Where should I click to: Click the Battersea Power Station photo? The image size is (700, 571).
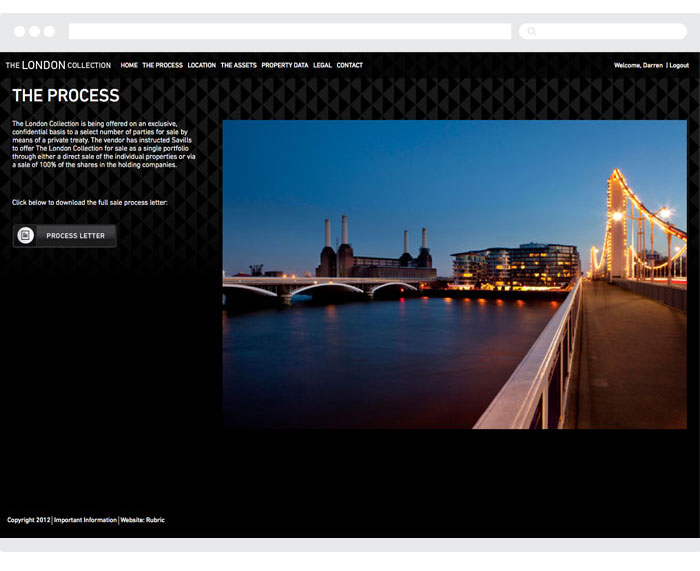click(x=454, y=274)
